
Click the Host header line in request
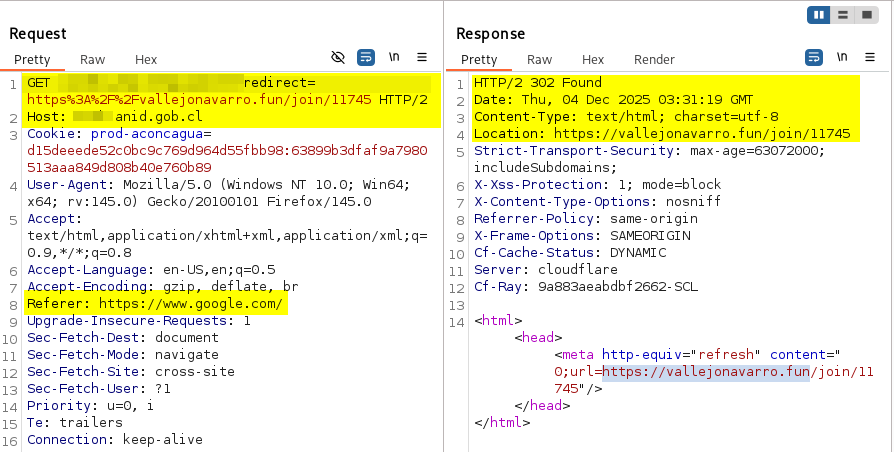[x=115, y=117]
